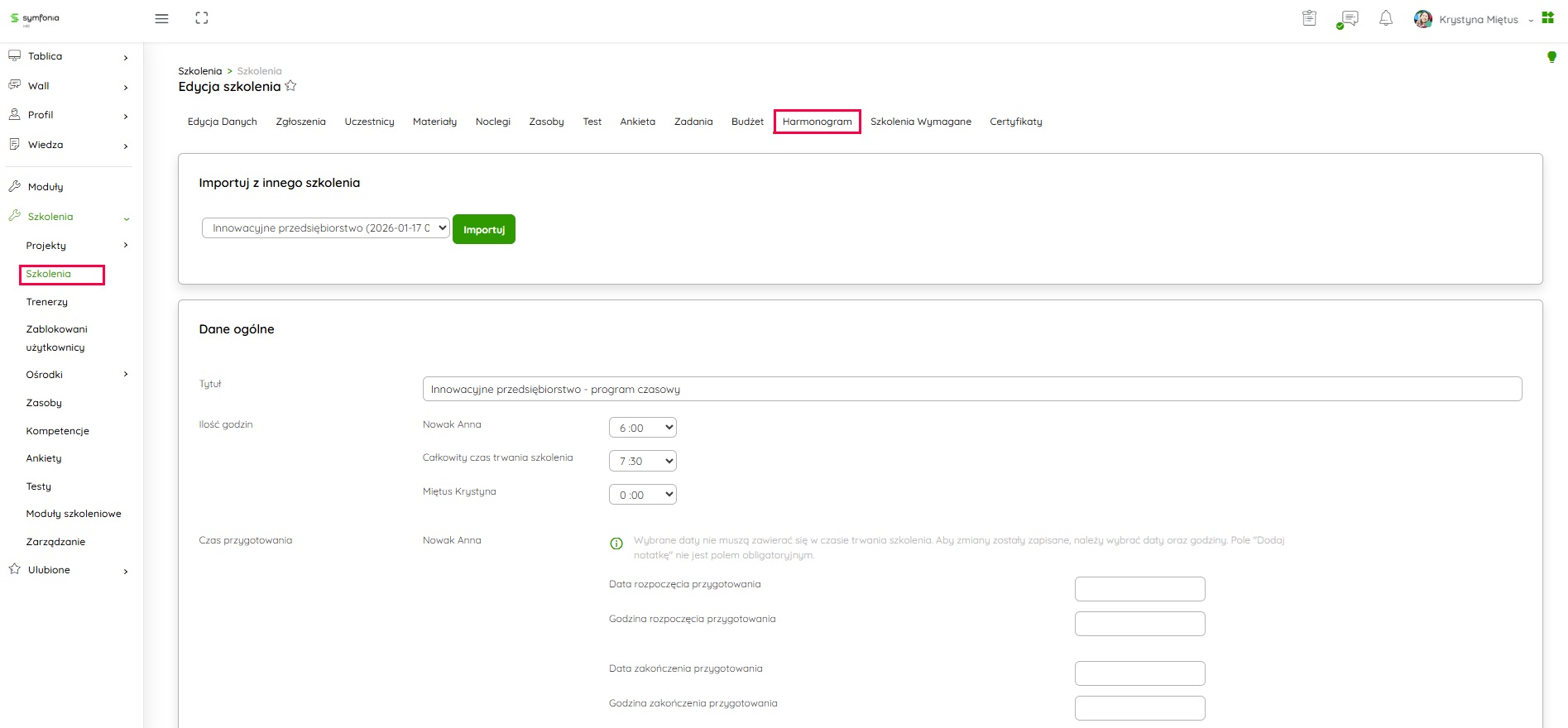Open total training duration dropdown

coord(643,461)
